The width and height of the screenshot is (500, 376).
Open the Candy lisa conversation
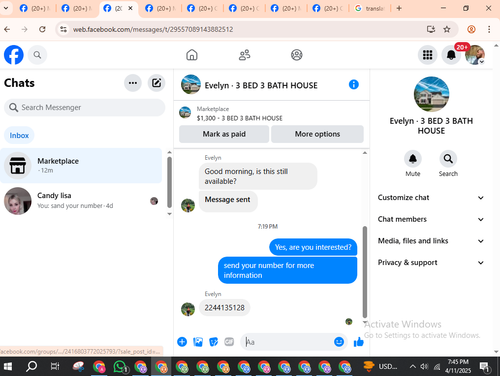click(x=81, y=200)
